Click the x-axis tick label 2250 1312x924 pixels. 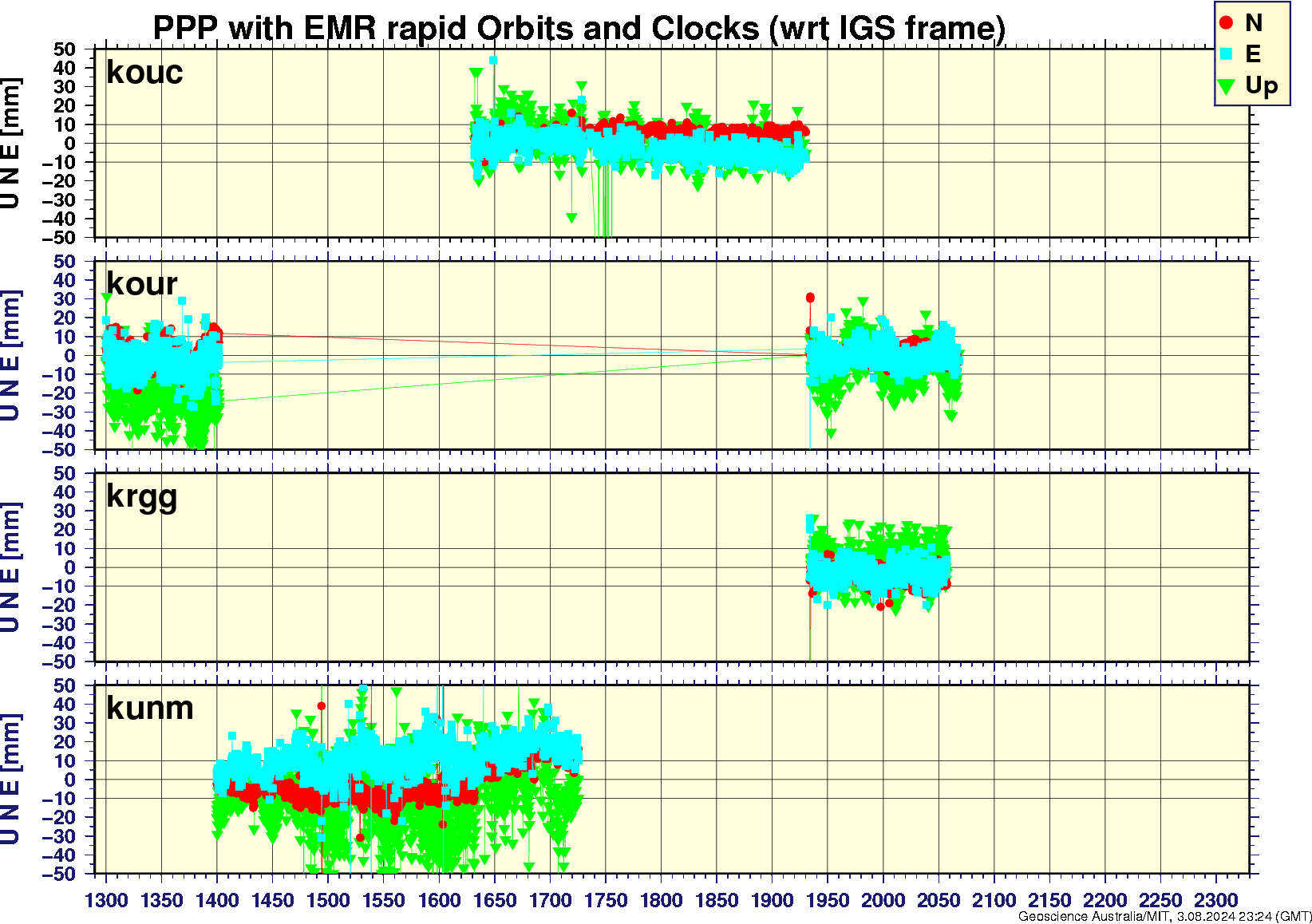[x=1160, y=901]
